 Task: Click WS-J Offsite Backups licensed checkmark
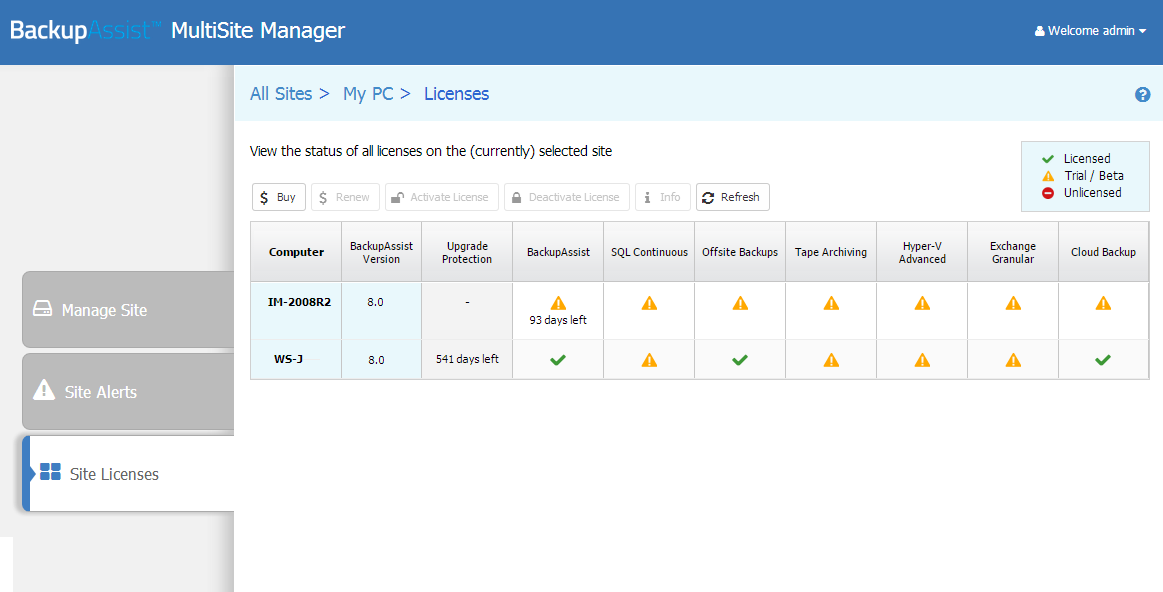click(x=740, y=360)
